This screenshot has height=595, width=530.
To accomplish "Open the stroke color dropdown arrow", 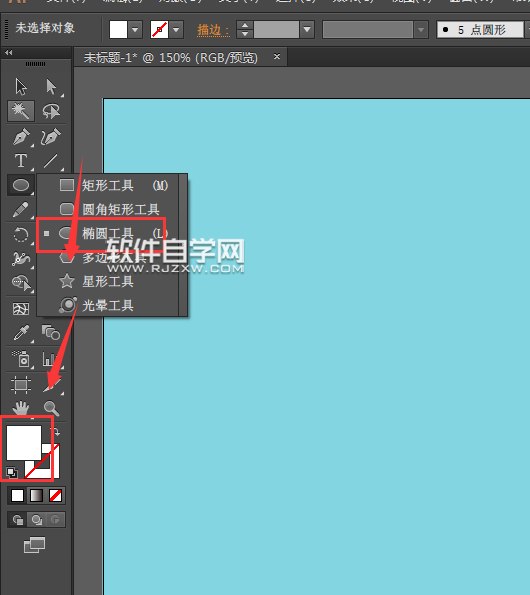I will (x=176, y=30).
